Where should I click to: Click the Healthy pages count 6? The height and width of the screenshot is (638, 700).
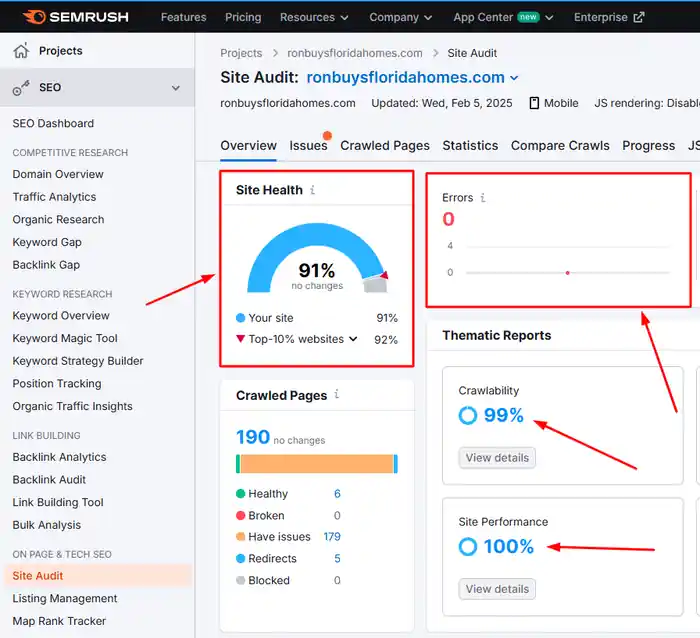point(337,494)
